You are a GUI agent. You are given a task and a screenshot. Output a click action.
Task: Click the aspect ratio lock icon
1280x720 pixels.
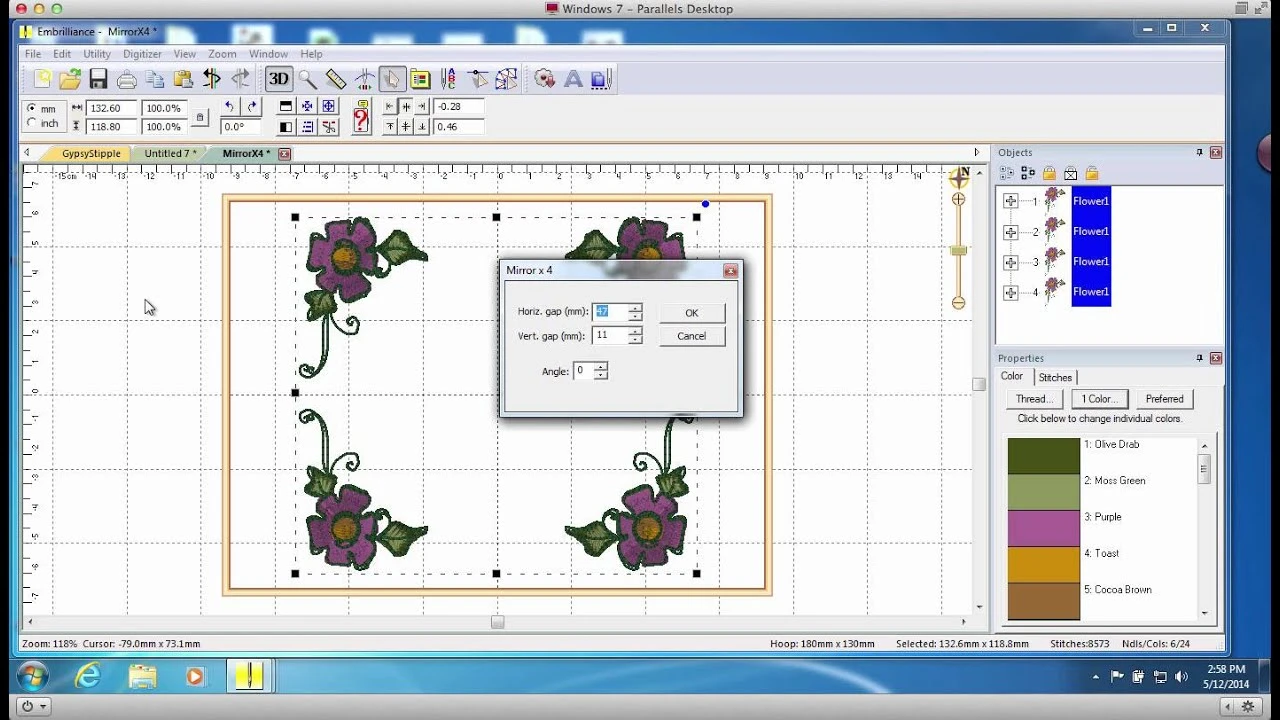200,117
